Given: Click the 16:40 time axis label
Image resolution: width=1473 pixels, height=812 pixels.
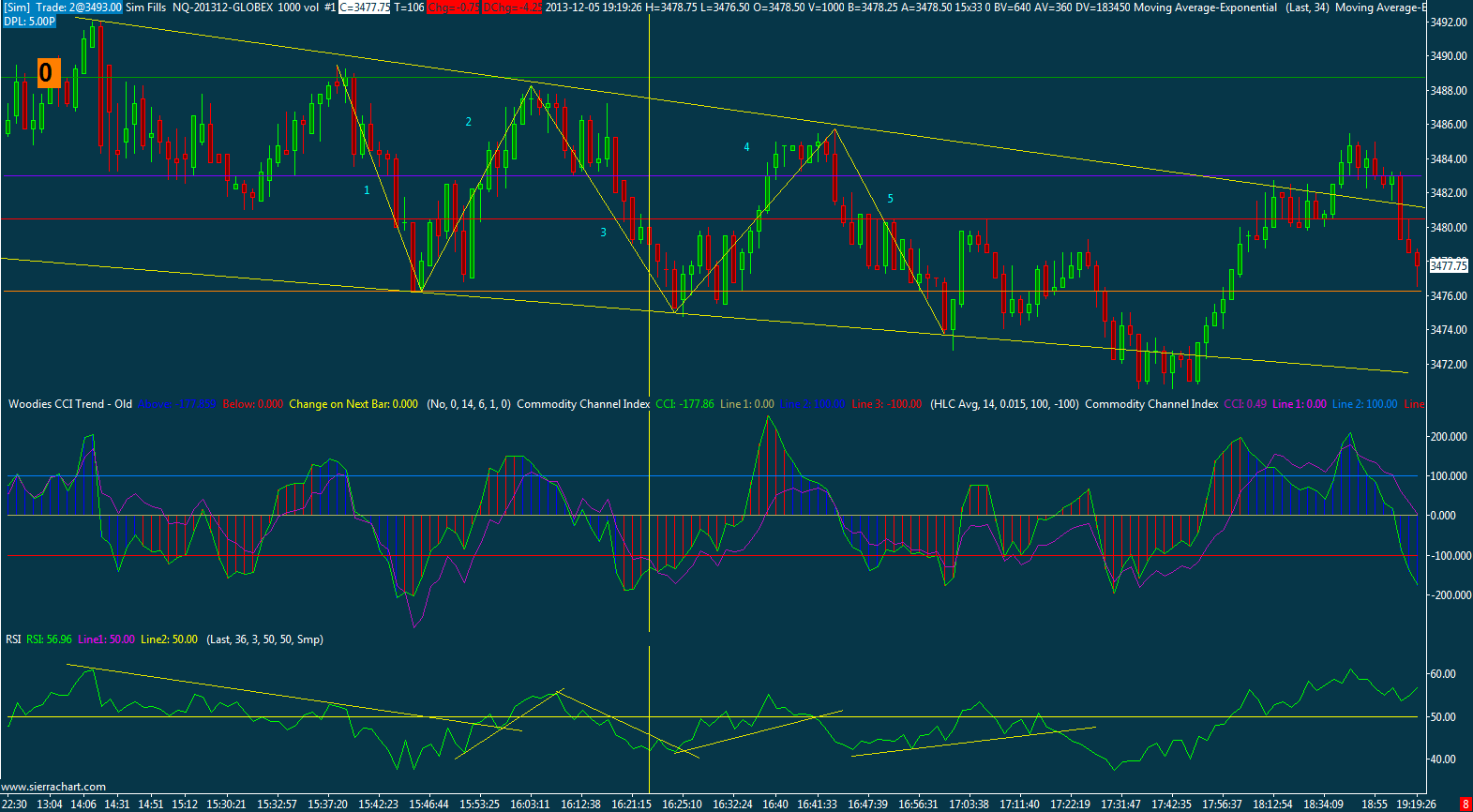Looking at the screenshot, I should (x=775, y=804).
